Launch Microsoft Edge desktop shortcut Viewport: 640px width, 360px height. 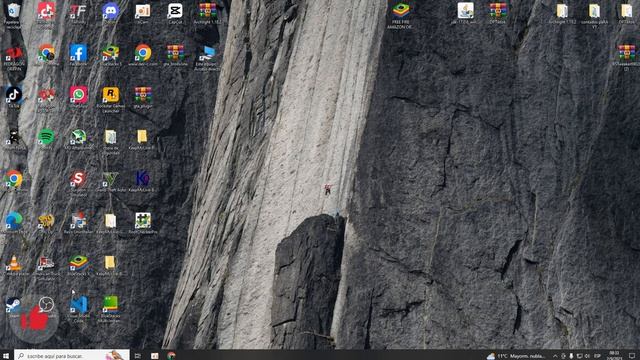pos(13,223)
